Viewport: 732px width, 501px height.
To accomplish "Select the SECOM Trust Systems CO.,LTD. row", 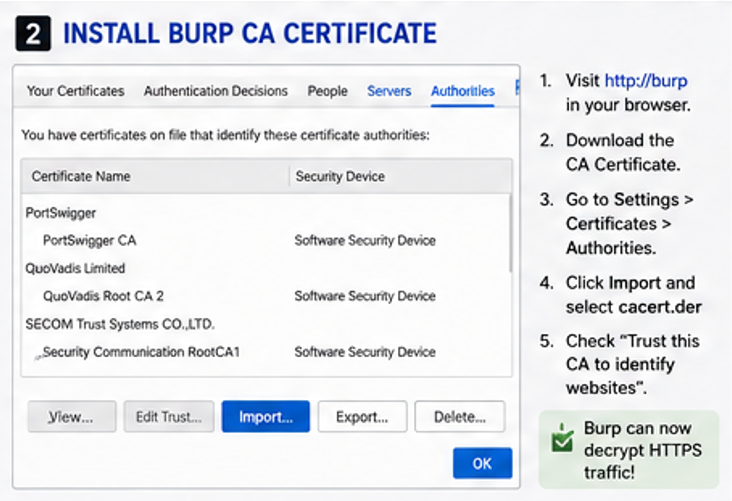I will point(266,324).
